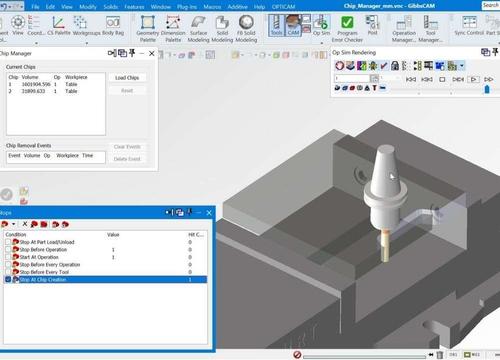This screenshot has width=500, height=360.
Task: Select chip 2 row in Current Chips list
Action: pos(56,91)
